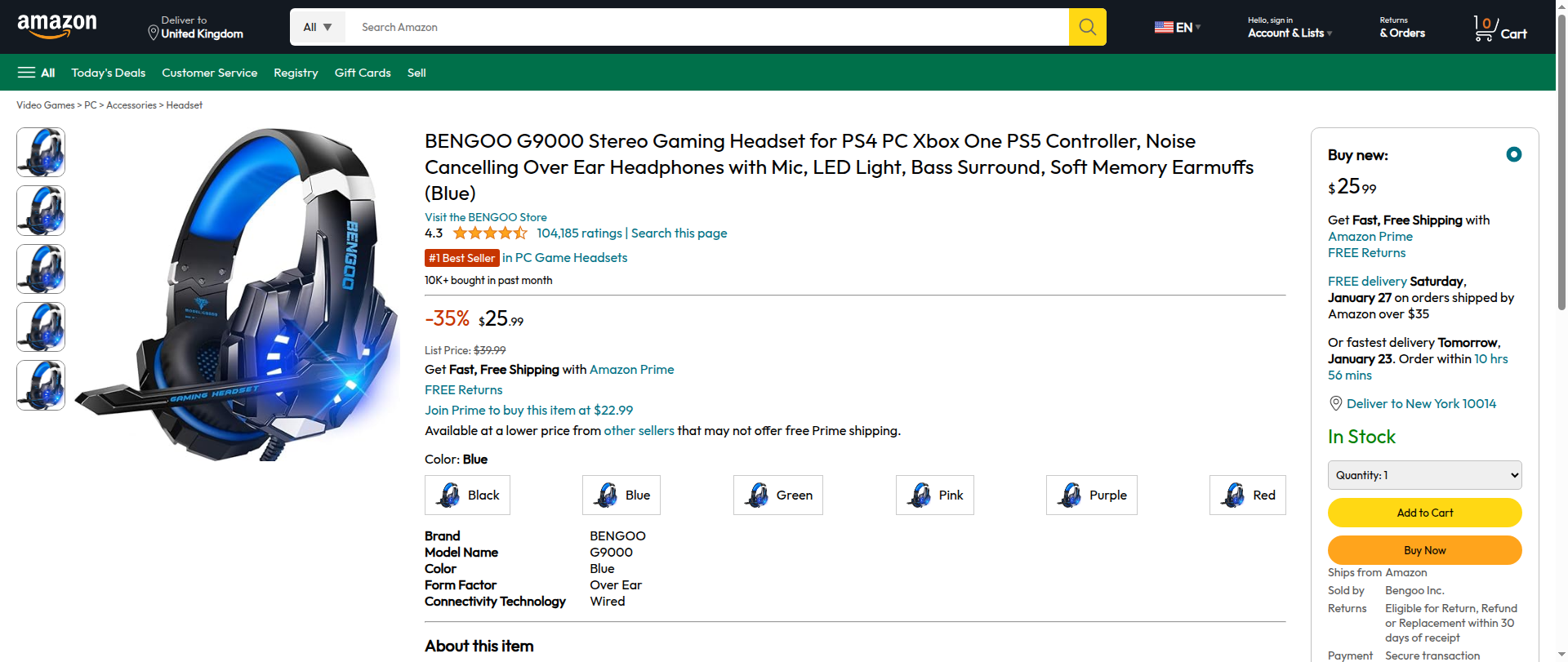The height and width of the screenshot is (662, 1568).
Task: Click the Add to Cart button
Action: (1424, 513)
